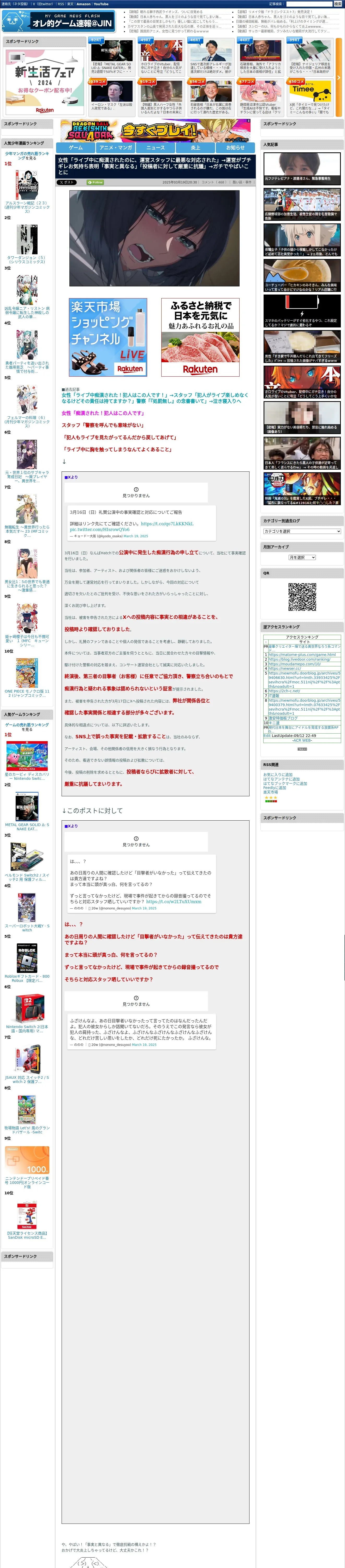This screenshot has height=1568, width=345.
Task: Open the 少年マンガの売れ筋ランキングを見る link
Action: (x=27, y=156)
